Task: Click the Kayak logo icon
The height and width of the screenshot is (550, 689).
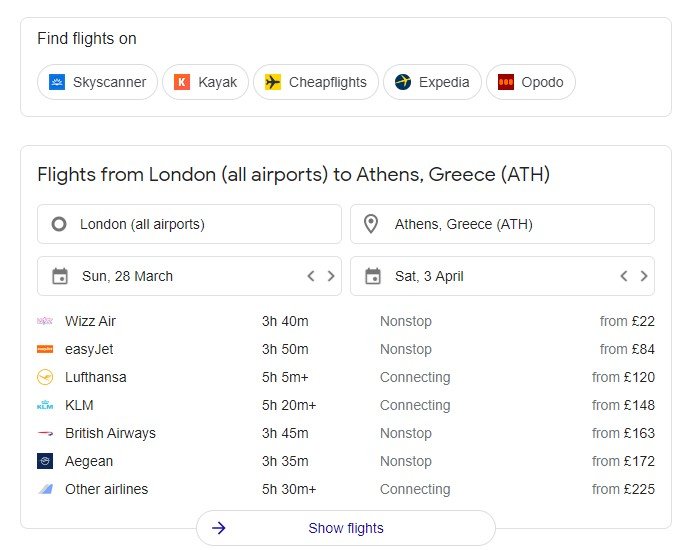Action: click(182, 82)
